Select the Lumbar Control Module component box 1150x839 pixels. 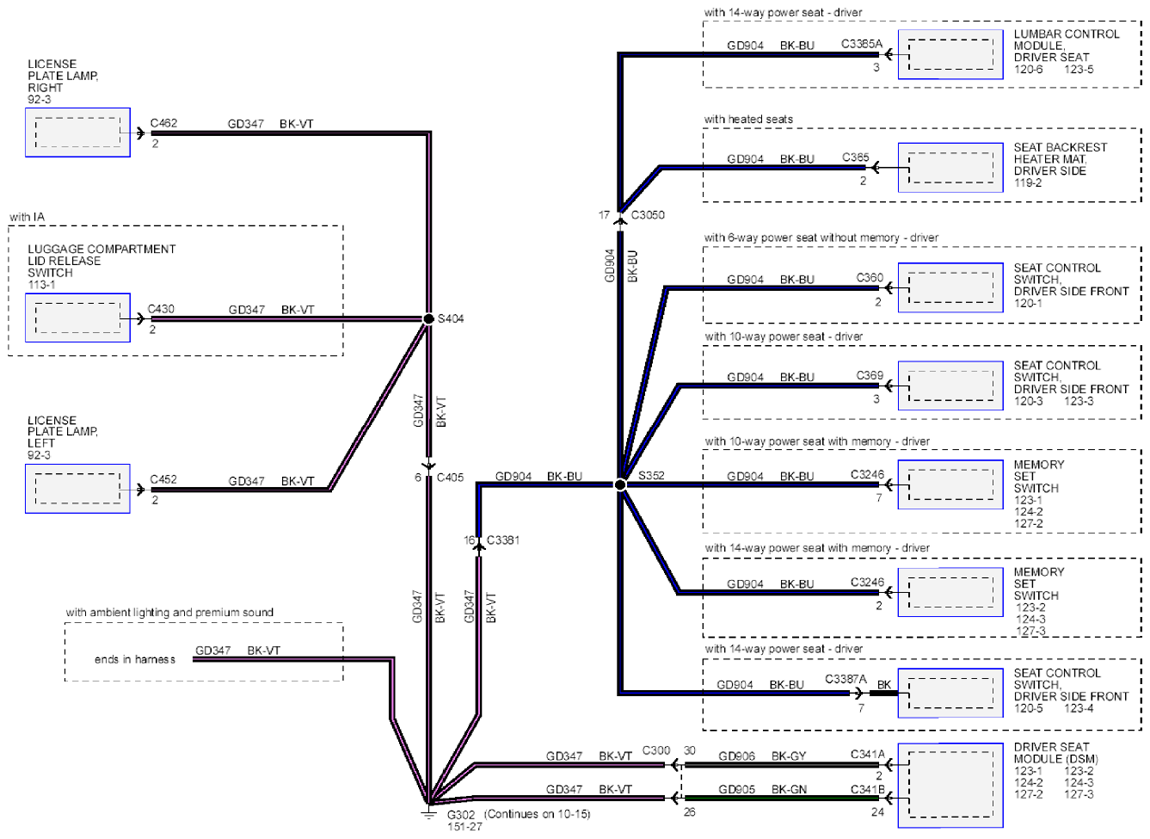pyautogui.click(x=951, y=54)
